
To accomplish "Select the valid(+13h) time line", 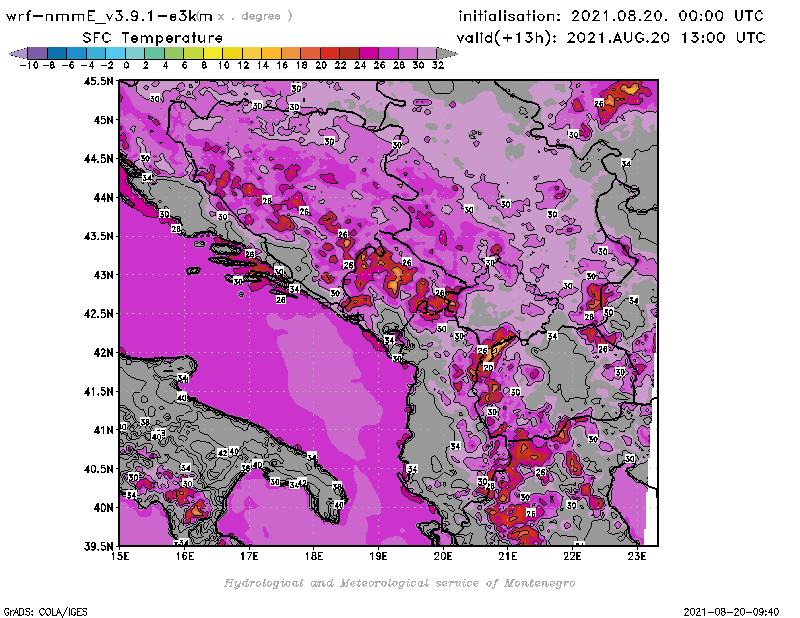I will coord(611,38).
